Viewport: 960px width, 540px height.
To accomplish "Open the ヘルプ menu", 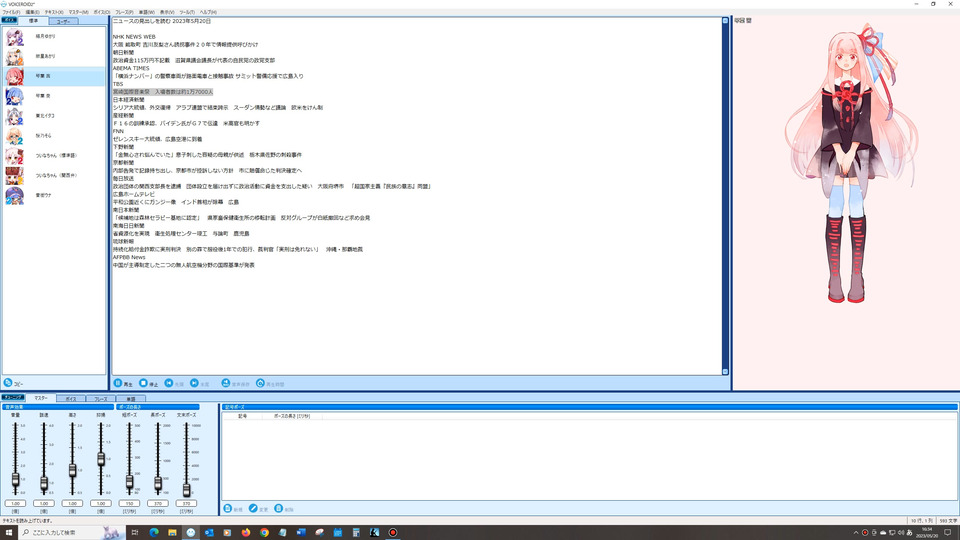I will click(x=208, y=12).
